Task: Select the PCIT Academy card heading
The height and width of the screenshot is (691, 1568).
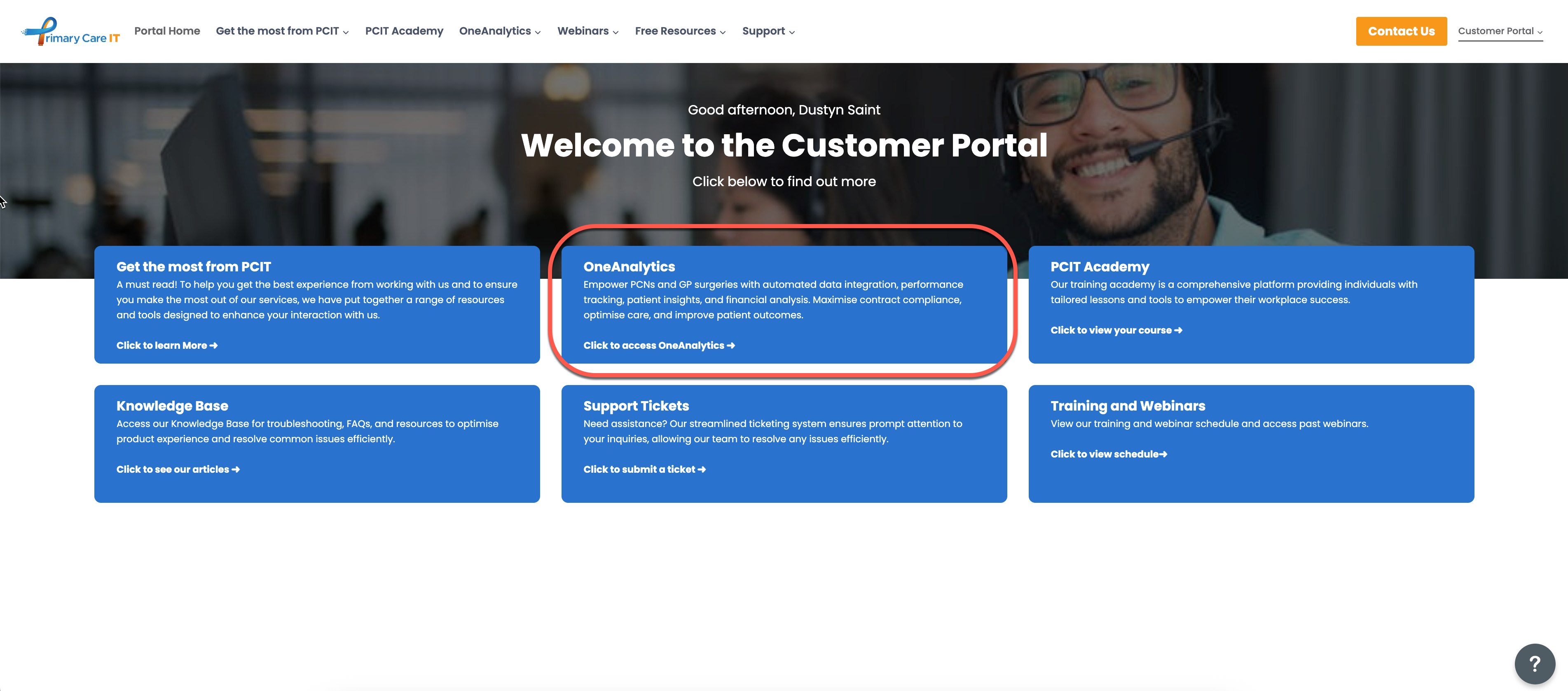Action: click(1099, 267)
